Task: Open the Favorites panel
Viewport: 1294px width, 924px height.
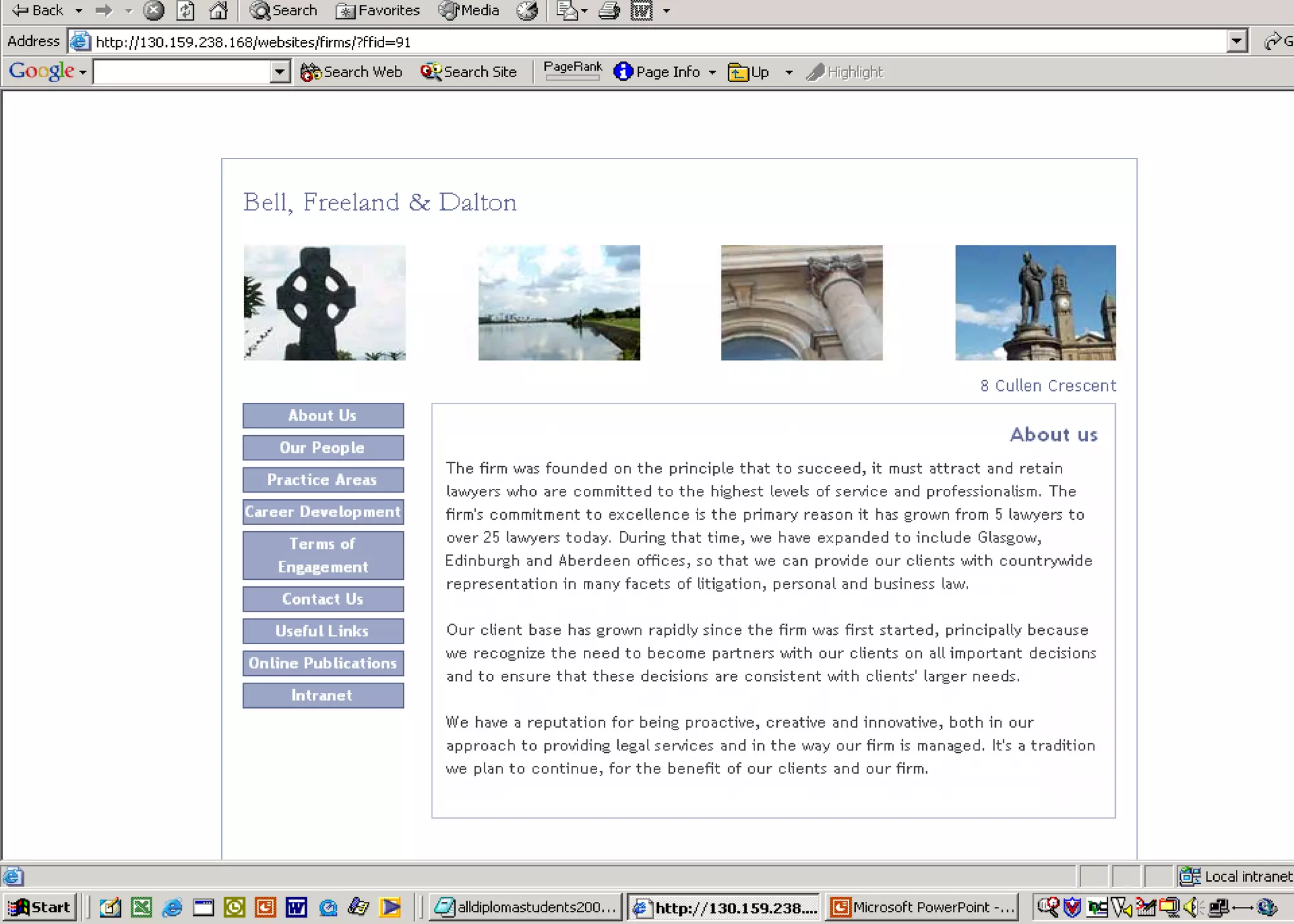Action: click(x=378, y=10)
